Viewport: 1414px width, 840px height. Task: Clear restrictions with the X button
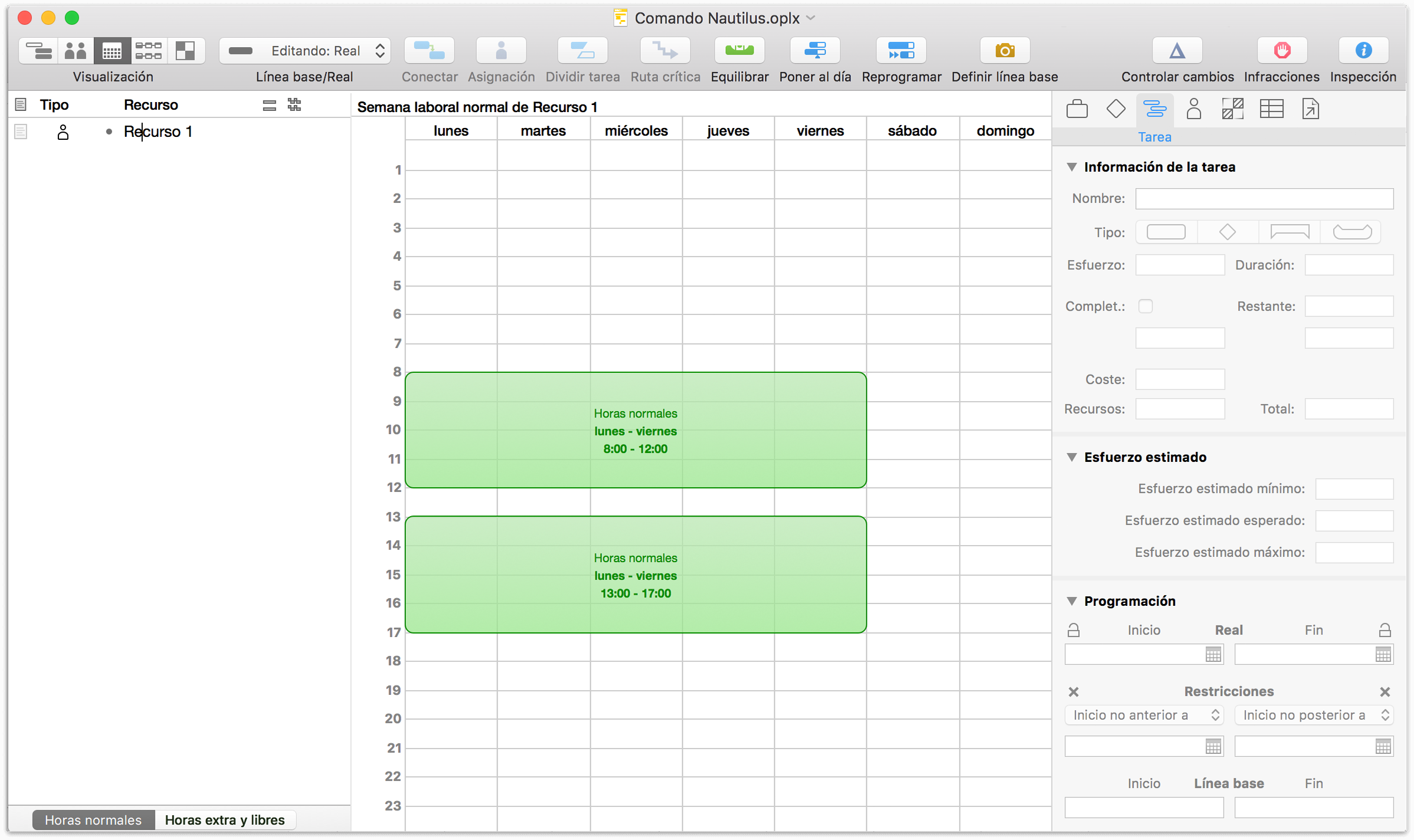click(x=1074, y=691)
